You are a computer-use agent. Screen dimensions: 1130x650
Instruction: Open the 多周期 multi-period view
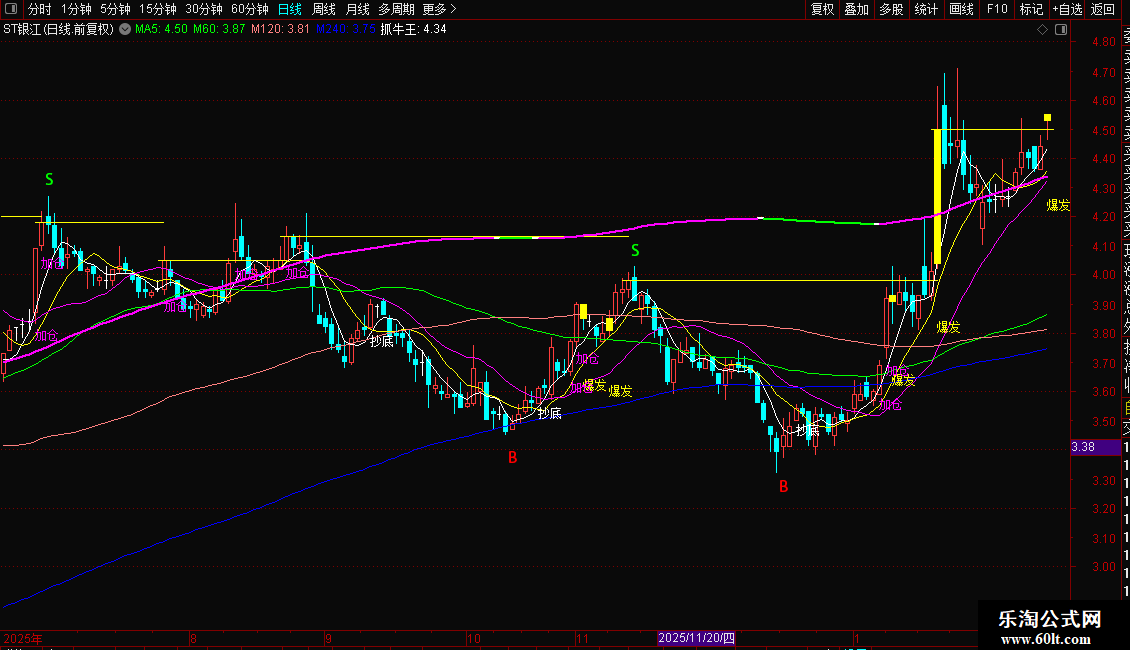click(396, 9)
